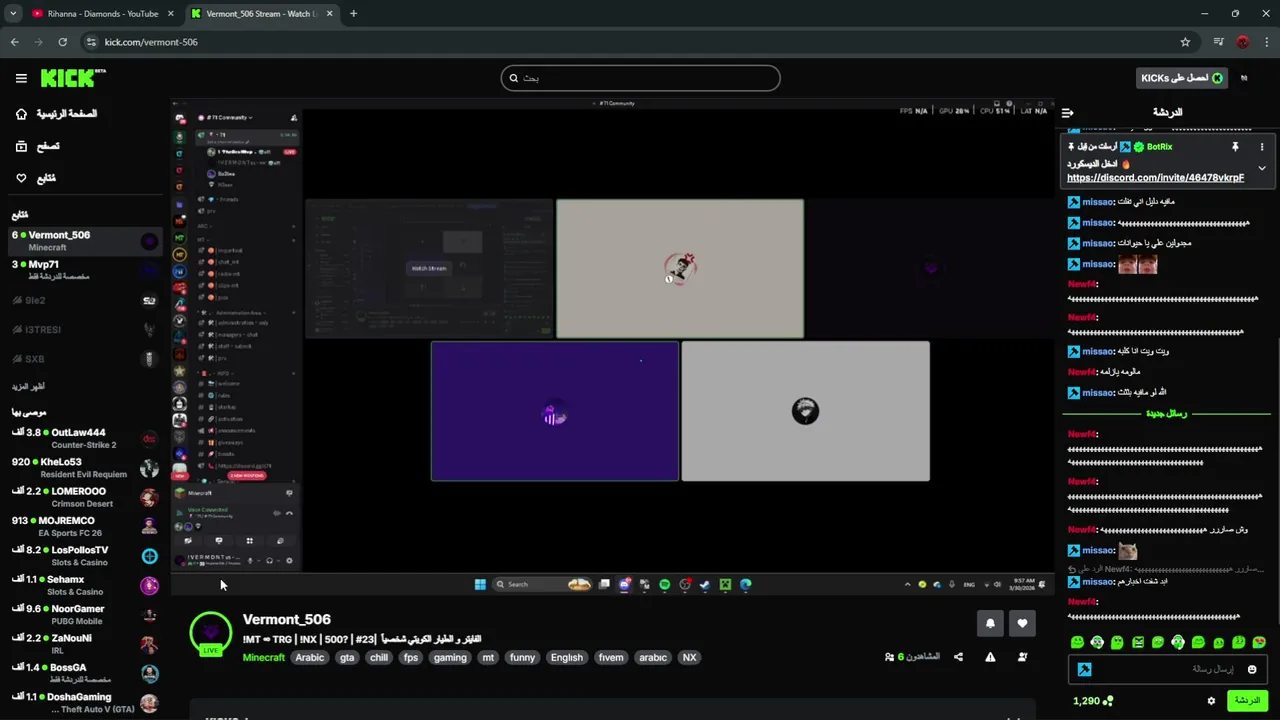This screenshot has width=1280, height=720.
Task: Open Sehamx recommended channel
Action: [x=84, y=585]
